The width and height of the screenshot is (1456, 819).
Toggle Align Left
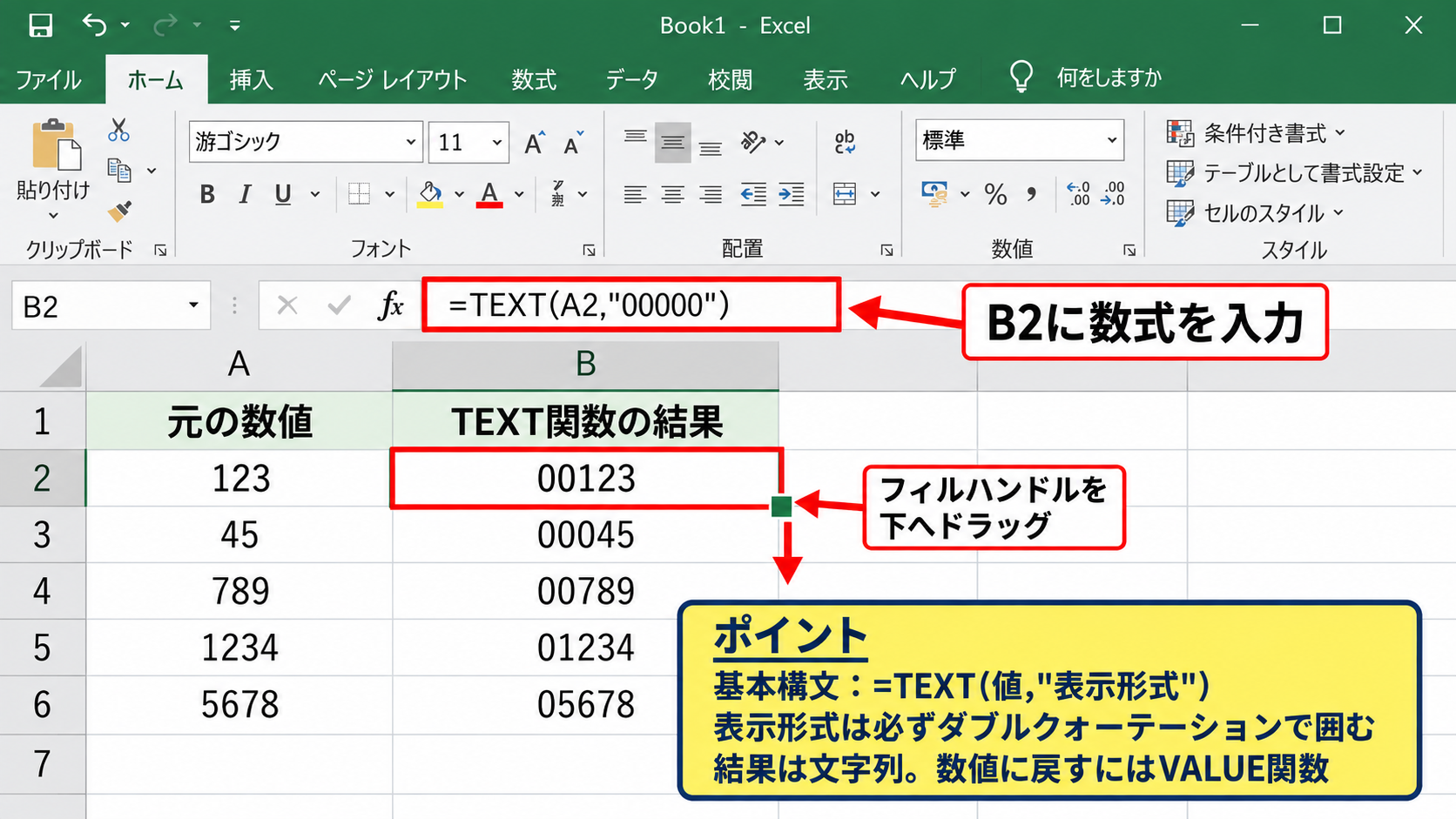click(x=635, y=194)
